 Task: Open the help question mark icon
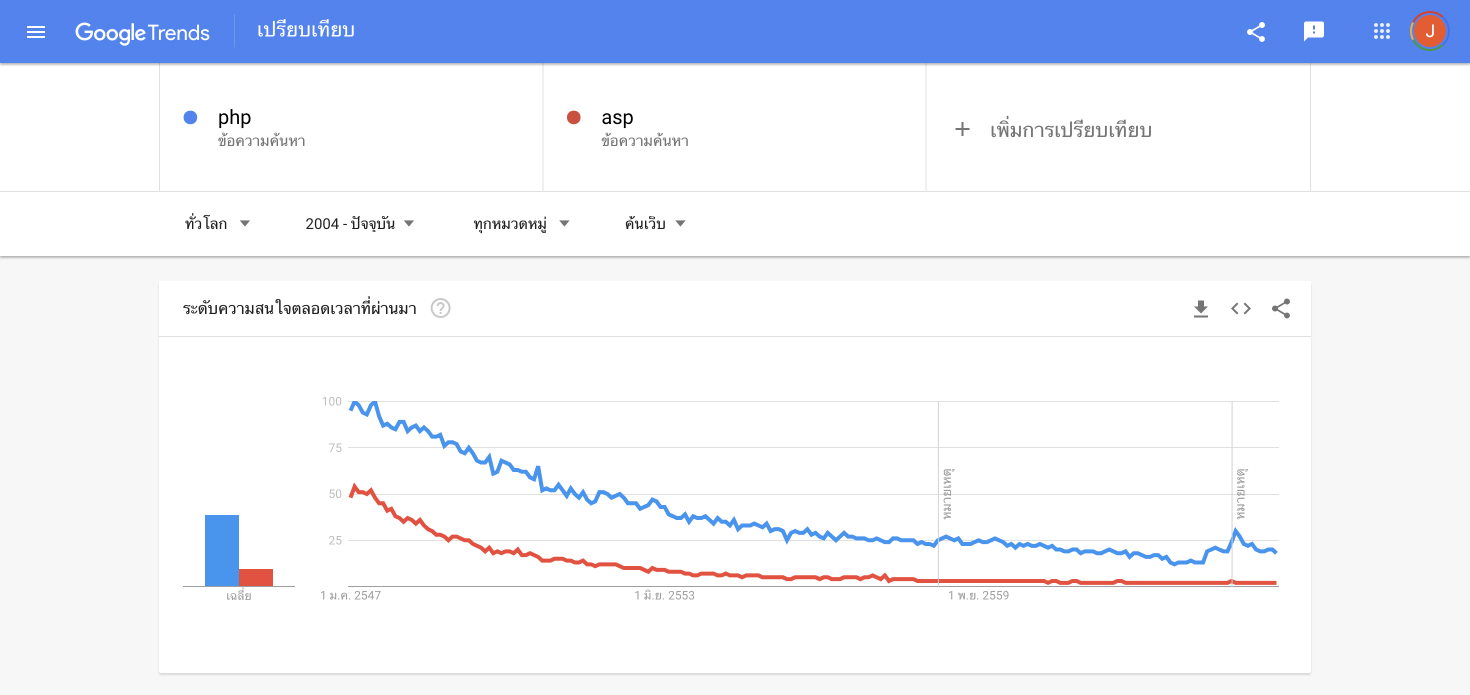pyautogui.click(x=440, y=309)
